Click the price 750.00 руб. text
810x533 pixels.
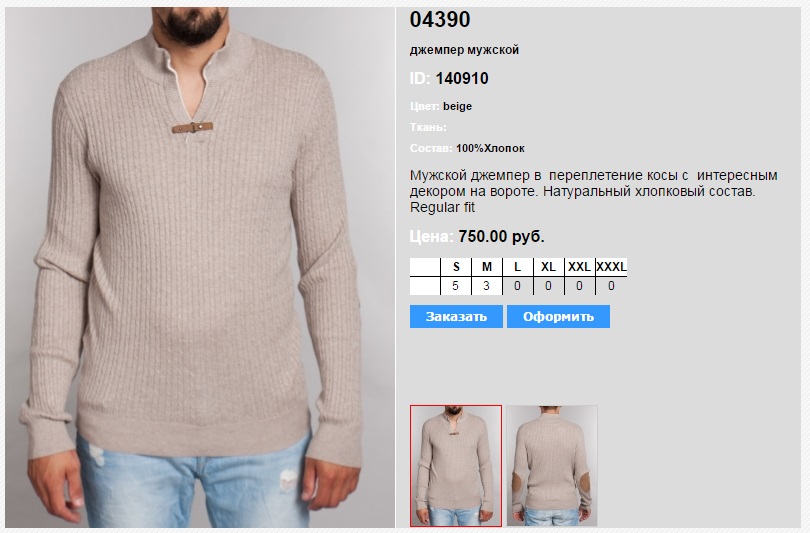tap(502, 237)
